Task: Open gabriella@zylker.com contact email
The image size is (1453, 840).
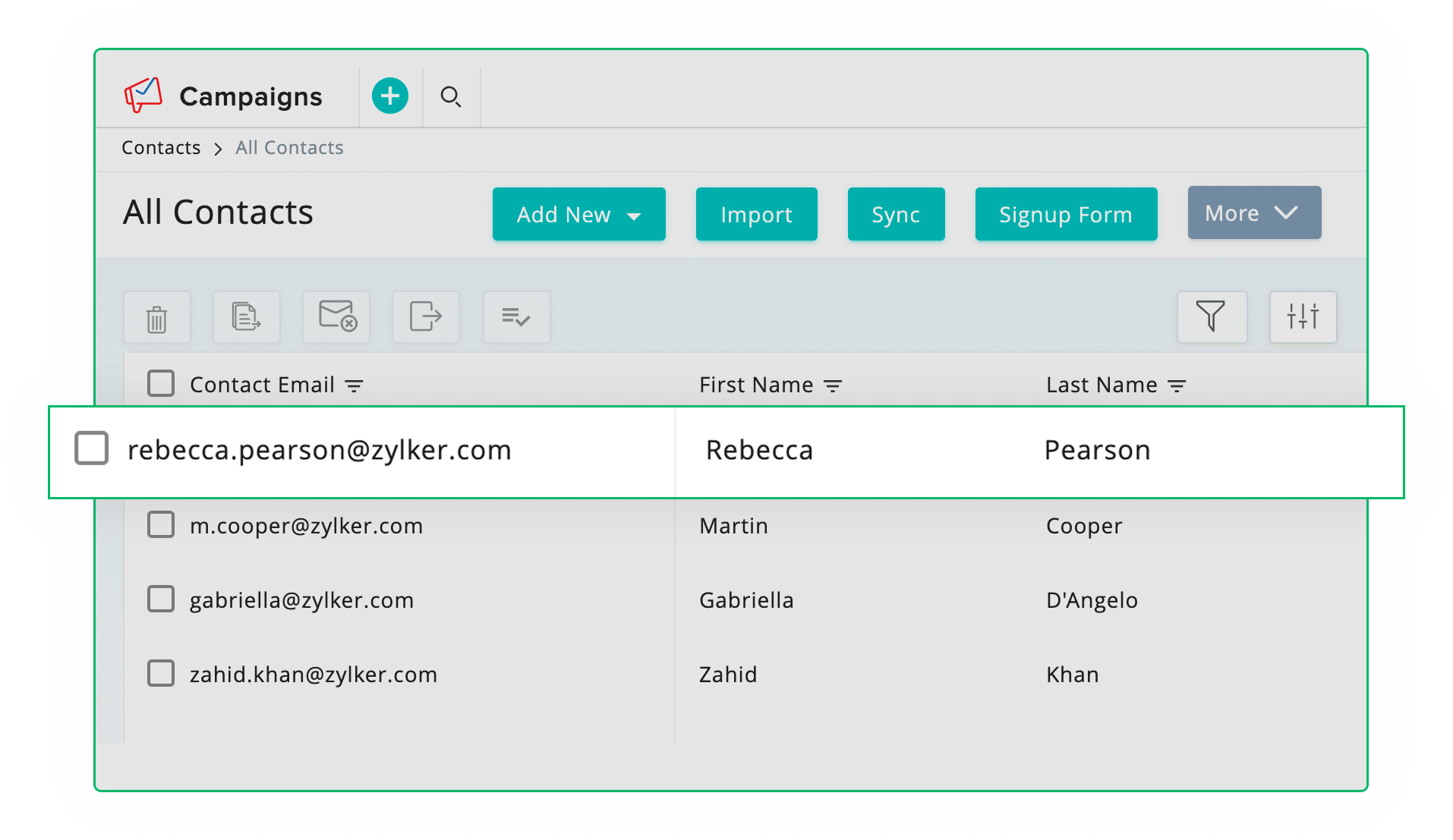Action: point(302,600)
